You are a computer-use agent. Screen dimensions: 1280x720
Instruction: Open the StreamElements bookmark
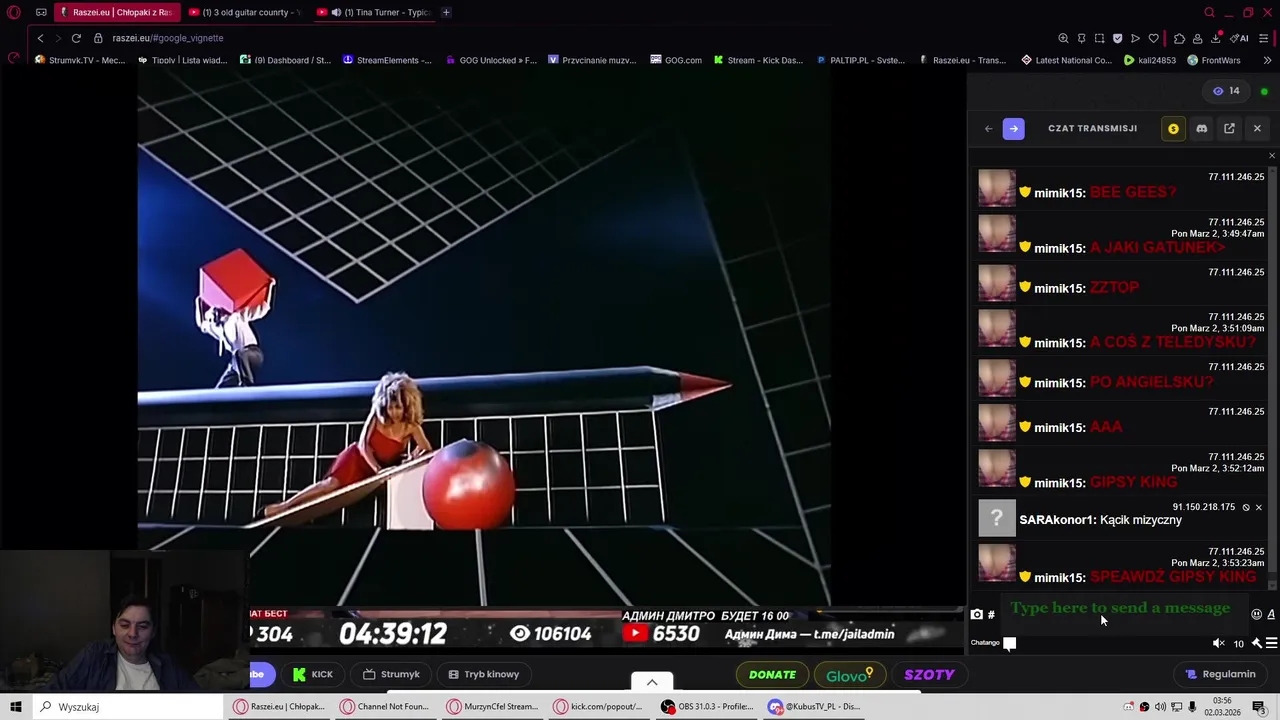pos(387,60)
